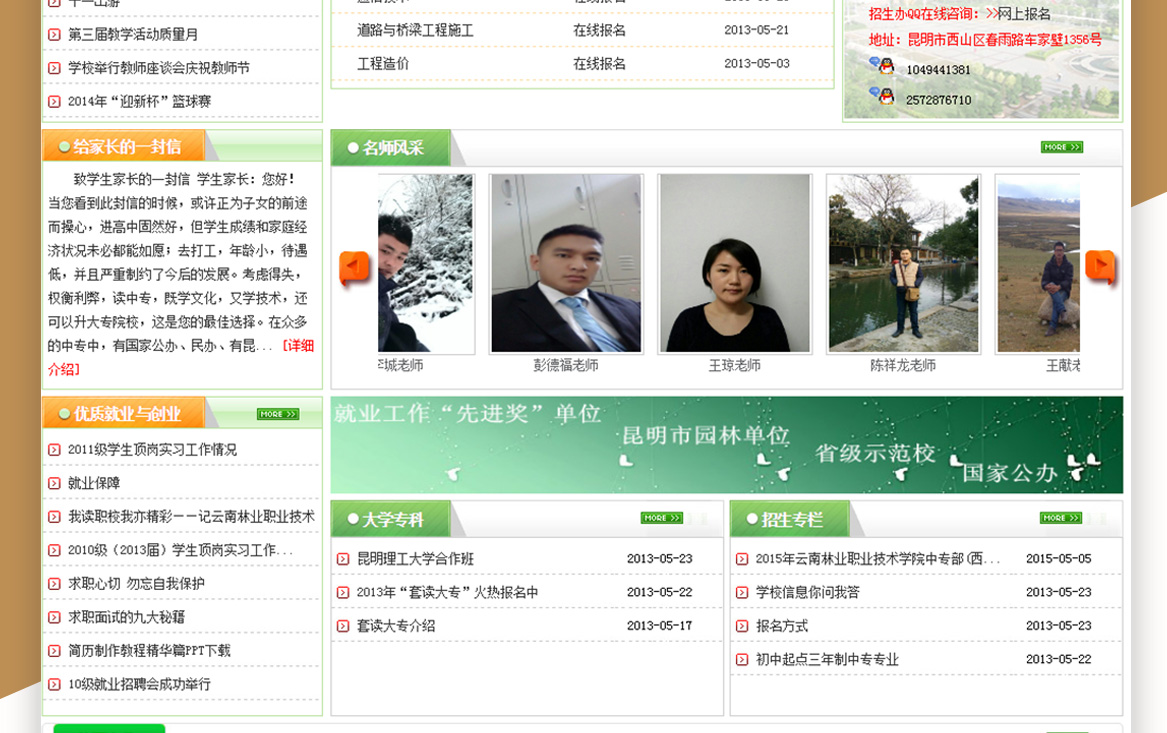Open 求职面试的九大秘籍 article

coord(126,617)
